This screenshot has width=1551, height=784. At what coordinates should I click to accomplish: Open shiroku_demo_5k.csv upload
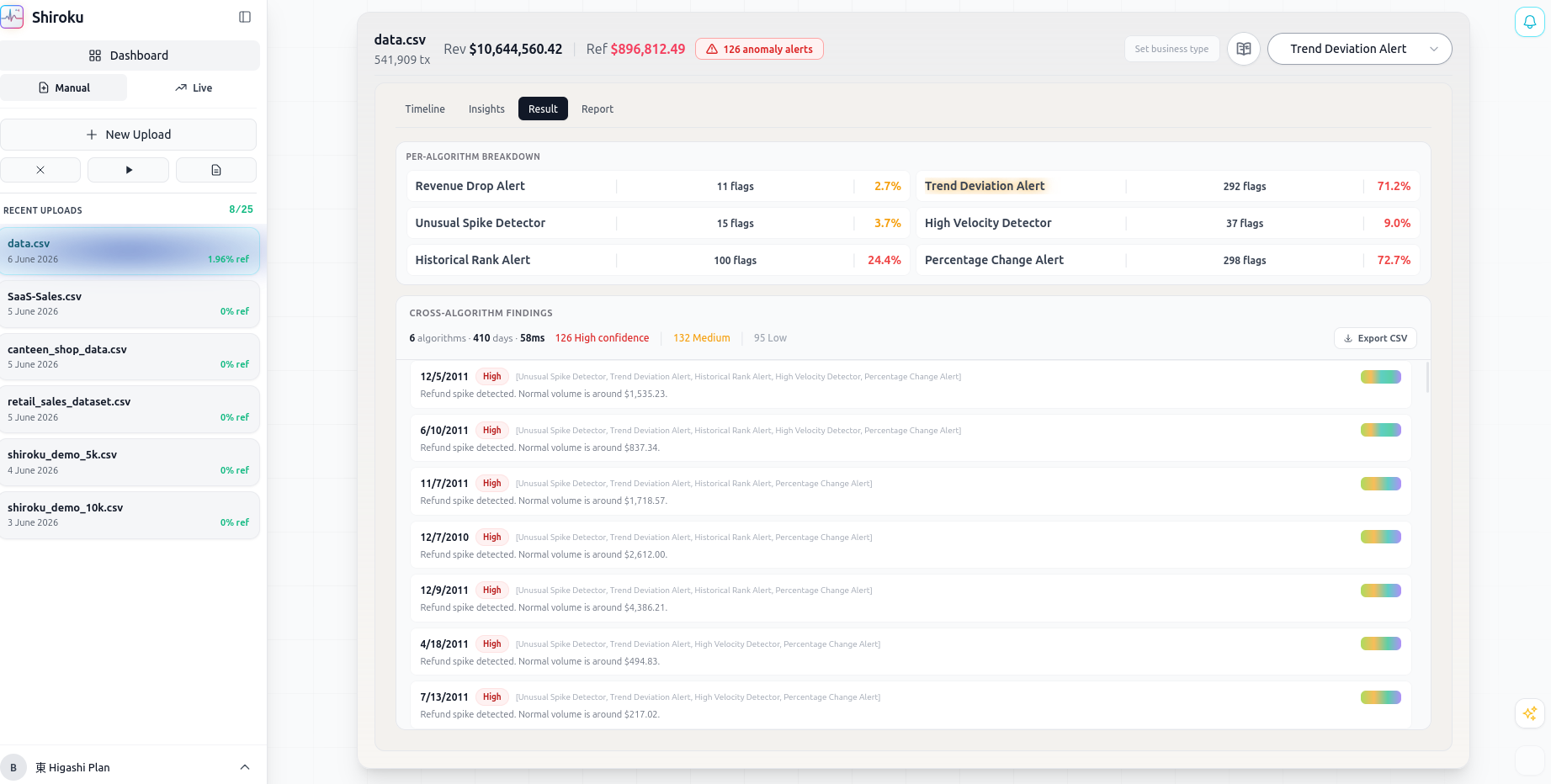point(129,462)
